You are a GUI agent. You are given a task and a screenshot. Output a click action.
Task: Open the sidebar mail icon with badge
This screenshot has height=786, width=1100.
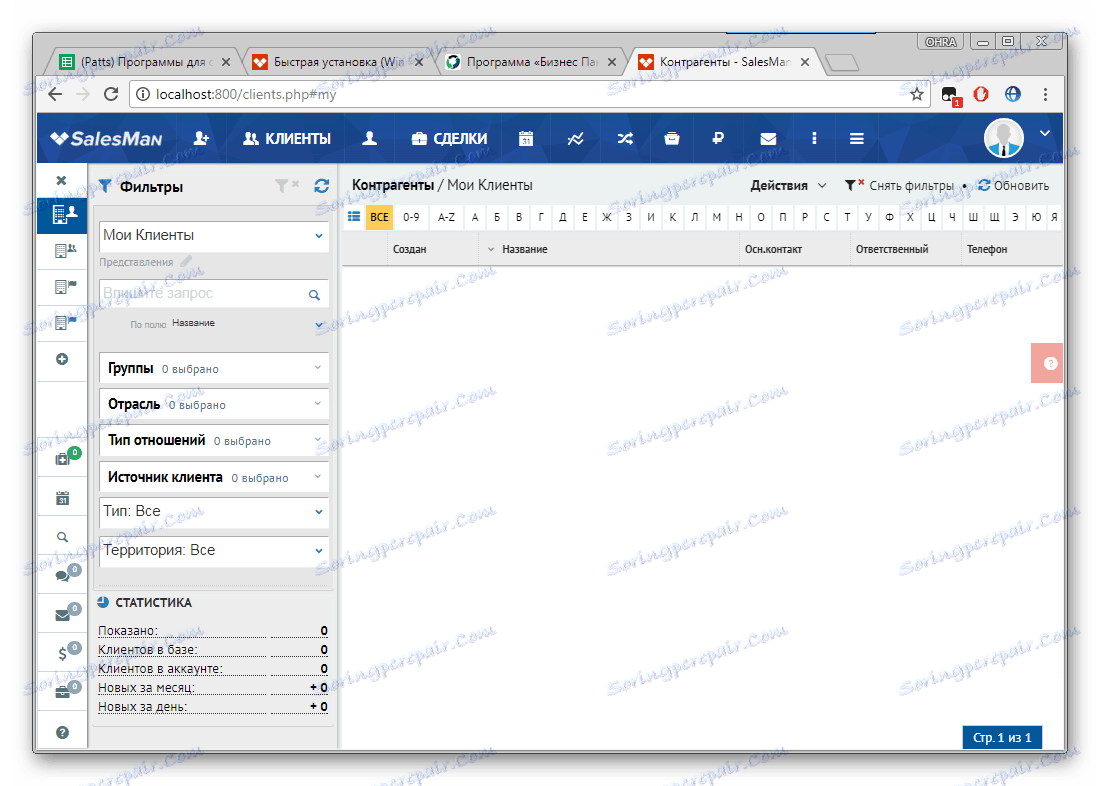coord(63,615)
